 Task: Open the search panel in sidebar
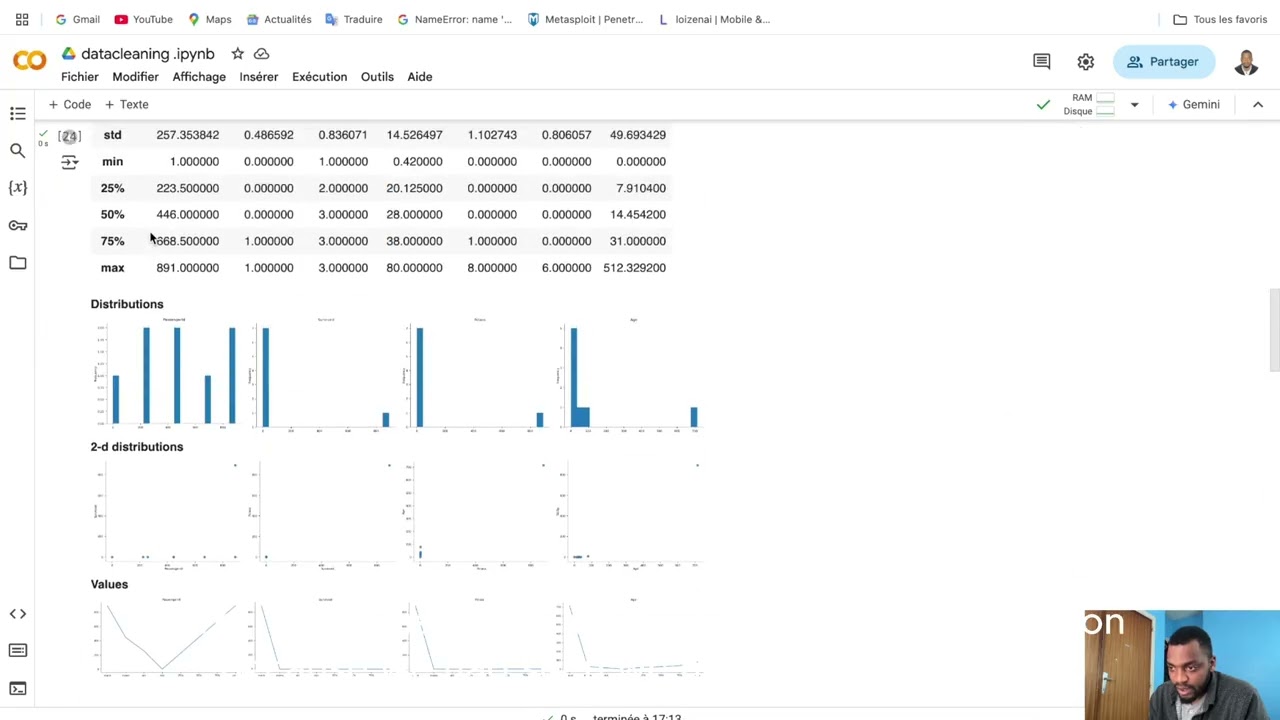(18, 151)
